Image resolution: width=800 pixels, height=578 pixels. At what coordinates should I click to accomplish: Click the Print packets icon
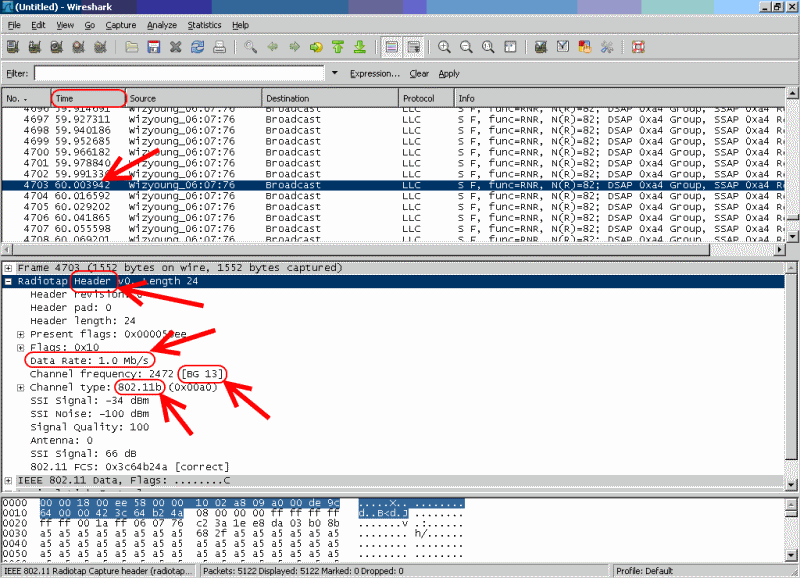point(221,47)
